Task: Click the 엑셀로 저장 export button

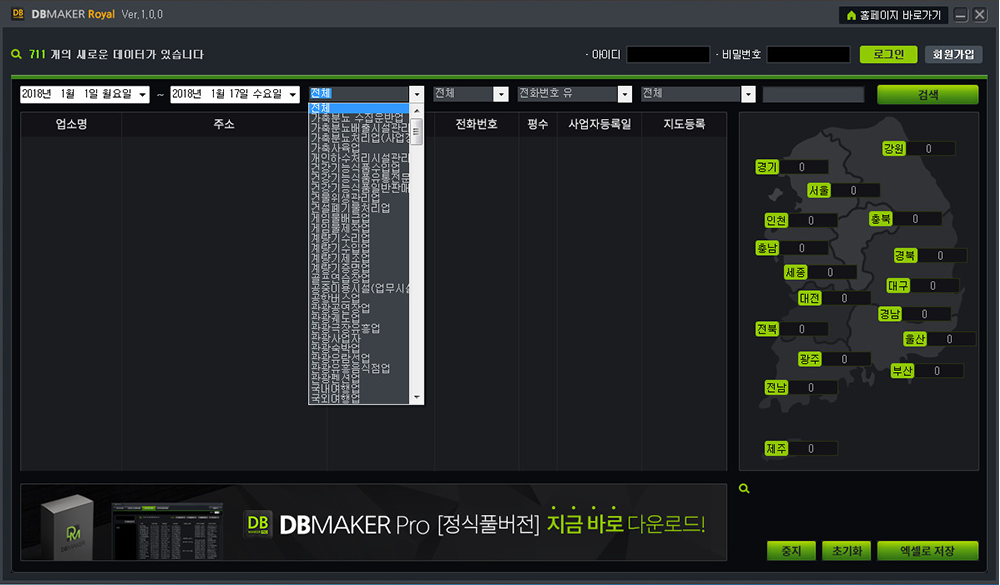Action: (927, 551)
